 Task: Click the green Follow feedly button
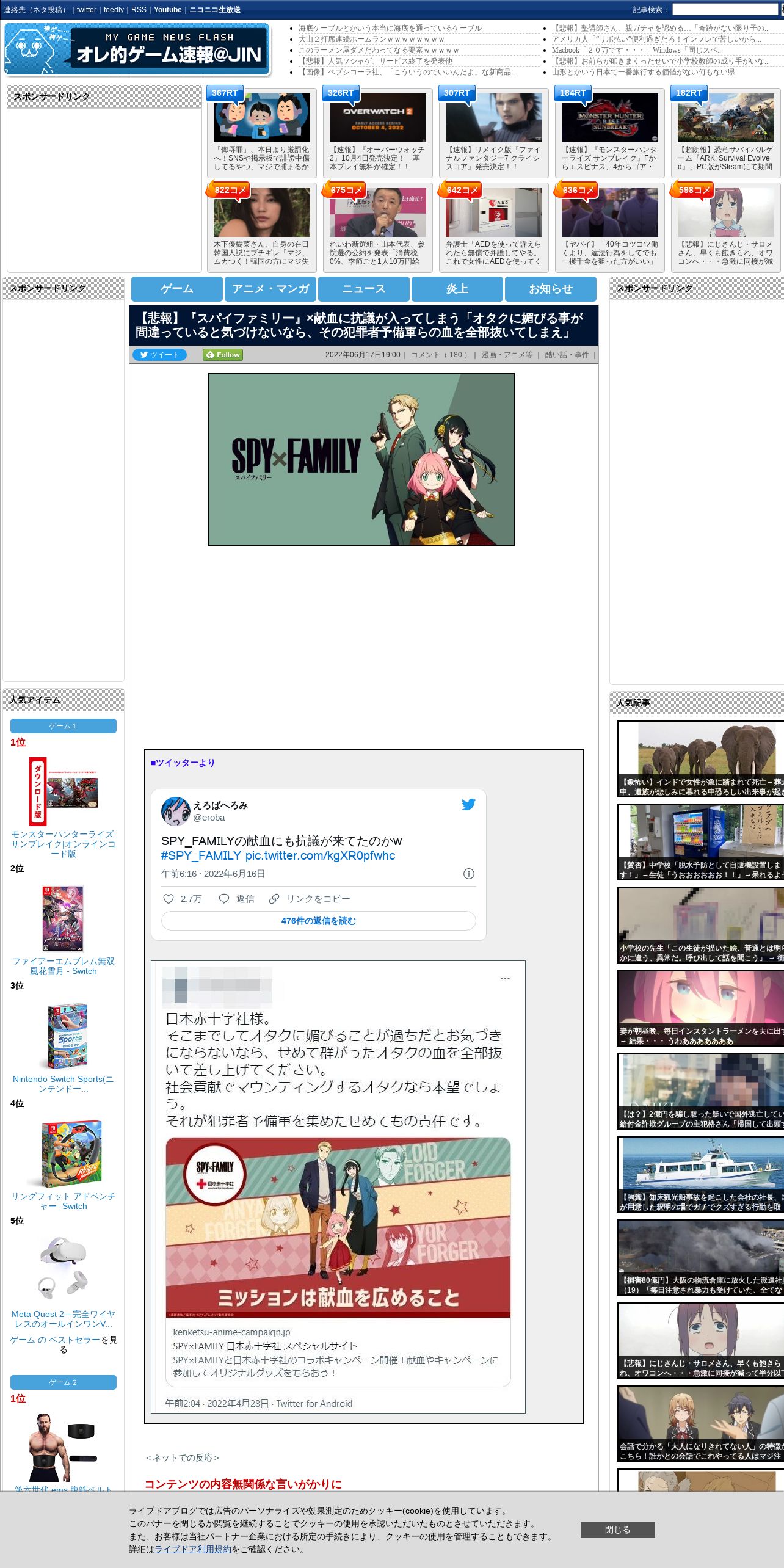click(223, 355)
